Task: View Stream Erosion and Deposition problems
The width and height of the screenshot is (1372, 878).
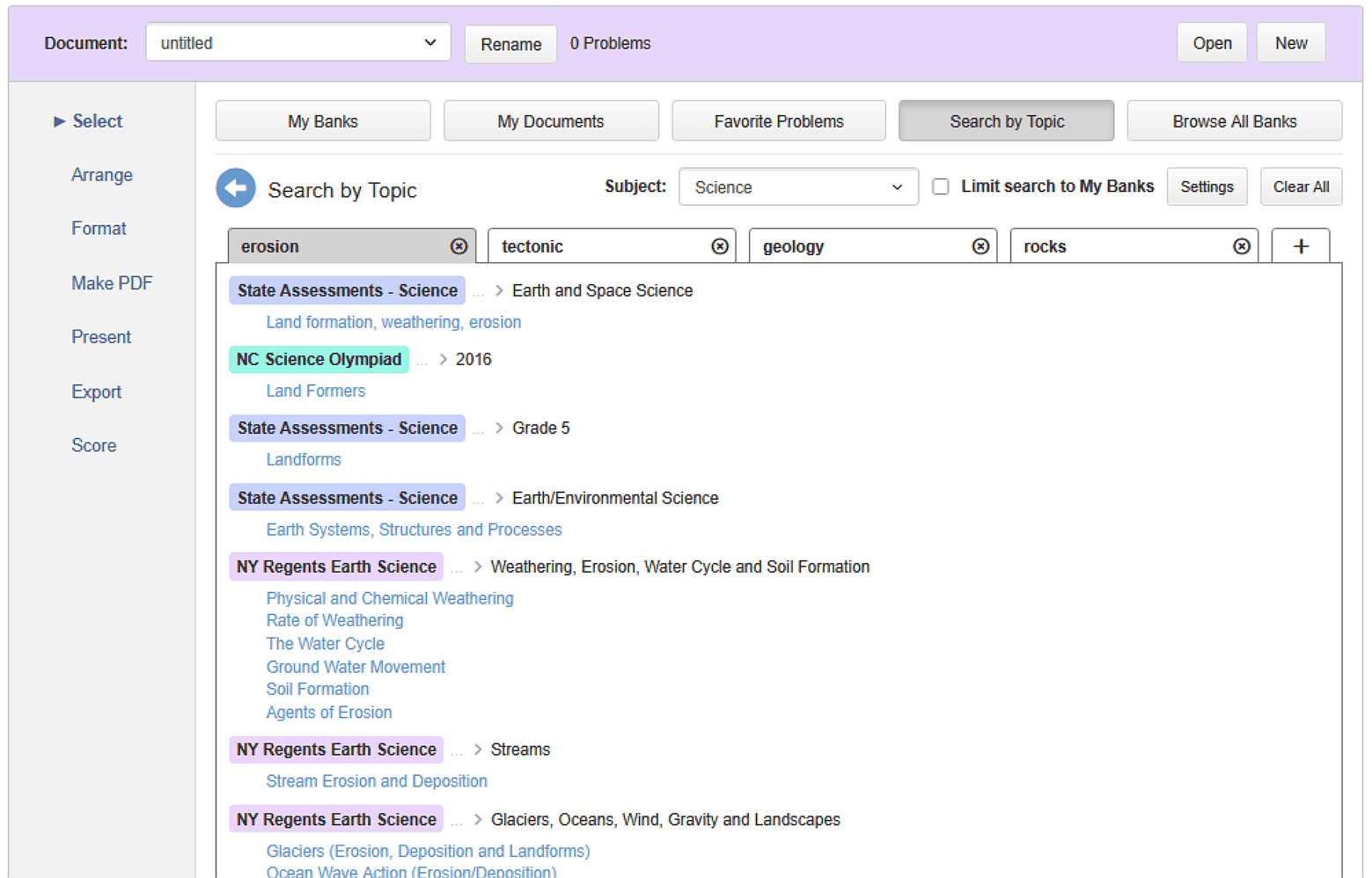Action: click(377, 780)
